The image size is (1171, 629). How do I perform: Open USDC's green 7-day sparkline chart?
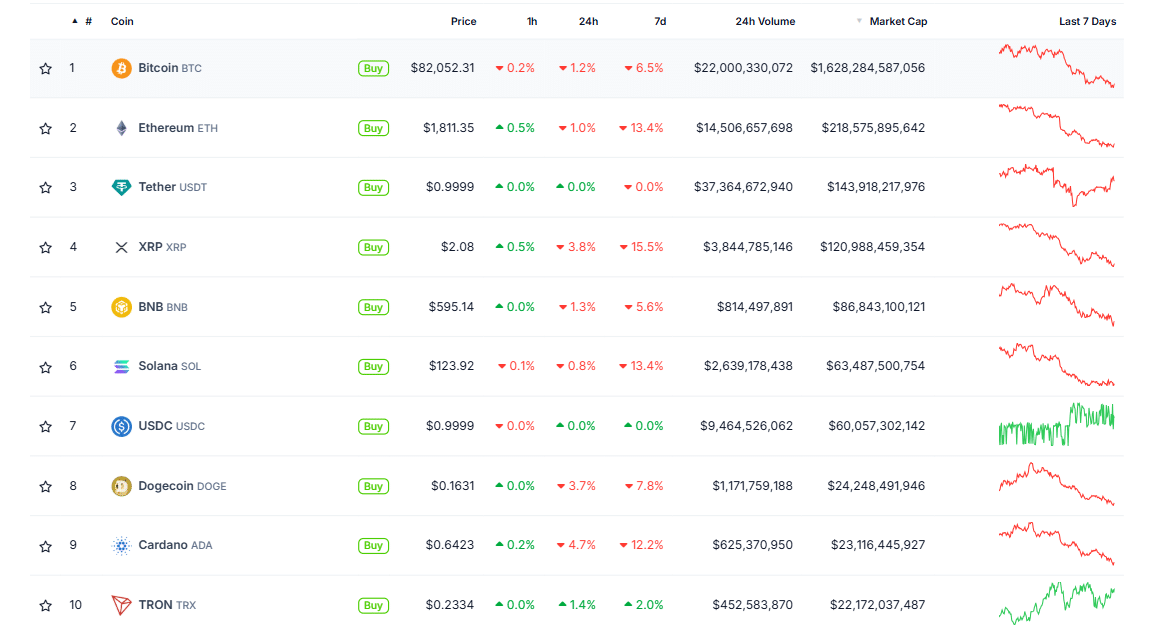[1056, 425]
